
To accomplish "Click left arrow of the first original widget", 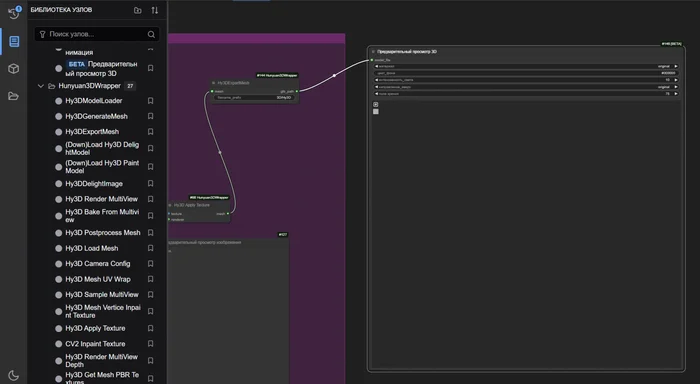I will [x=376, y=66].
